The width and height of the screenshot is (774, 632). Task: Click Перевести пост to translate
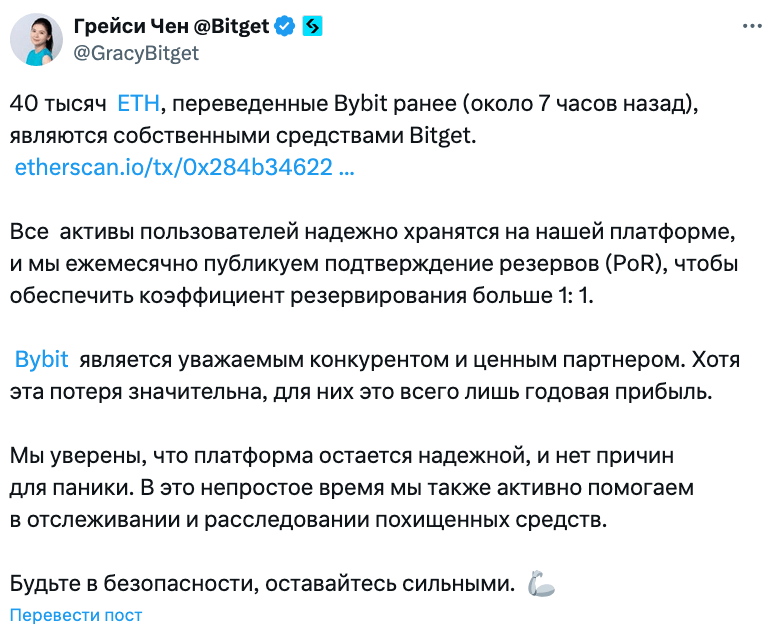click(76, 615)
